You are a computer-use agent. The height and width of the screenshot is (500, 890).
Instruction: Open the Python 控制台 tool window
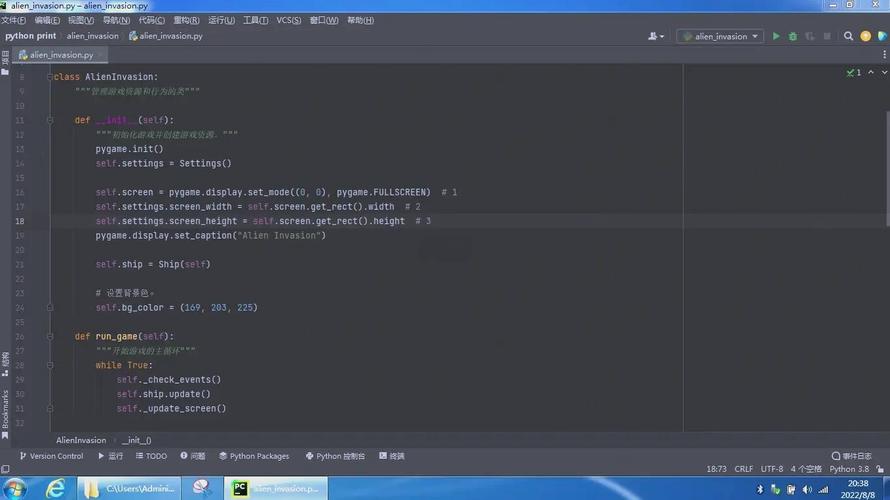tap(335, 456)
